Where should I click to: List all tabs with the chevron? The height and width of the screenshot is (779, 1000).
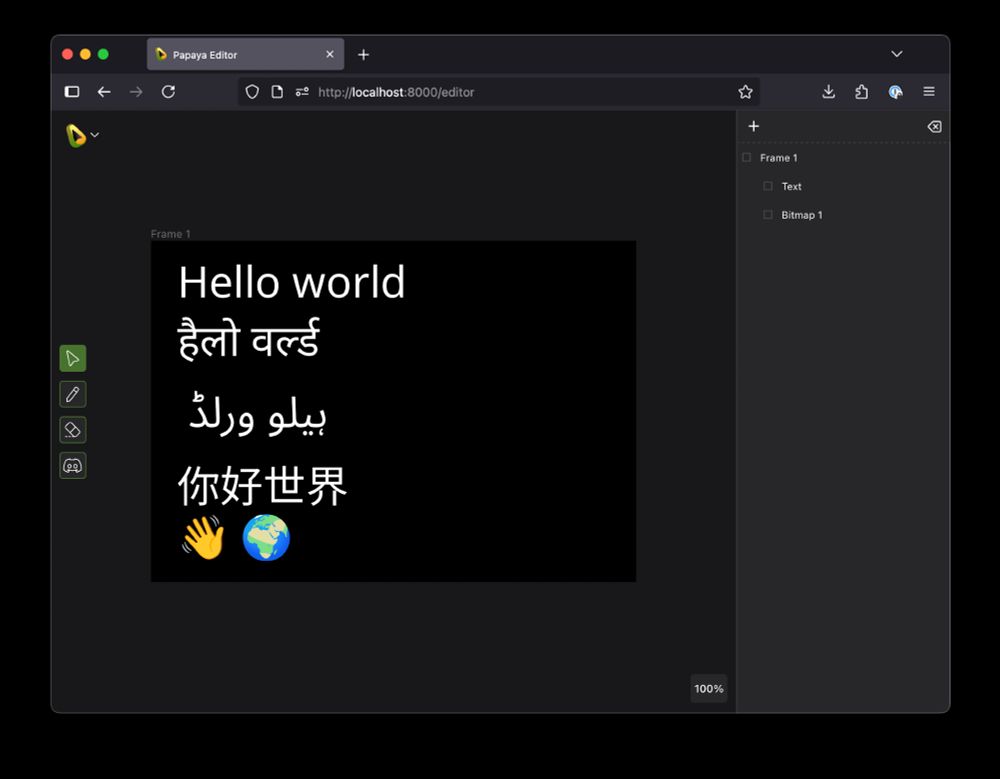click(x=897, y=54)
